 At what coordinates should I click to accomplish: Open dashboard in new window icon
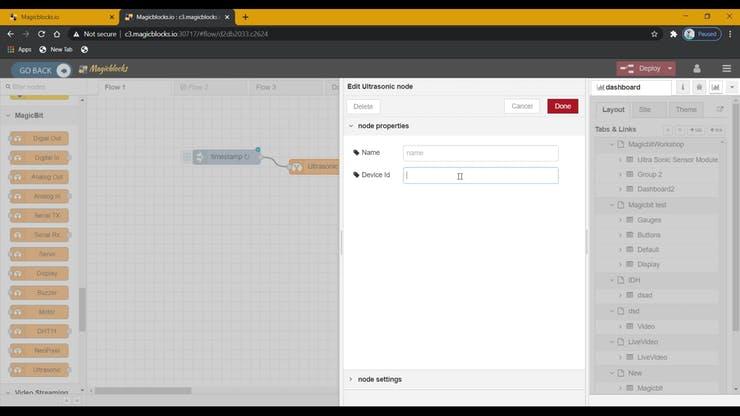tap(719, 109)
